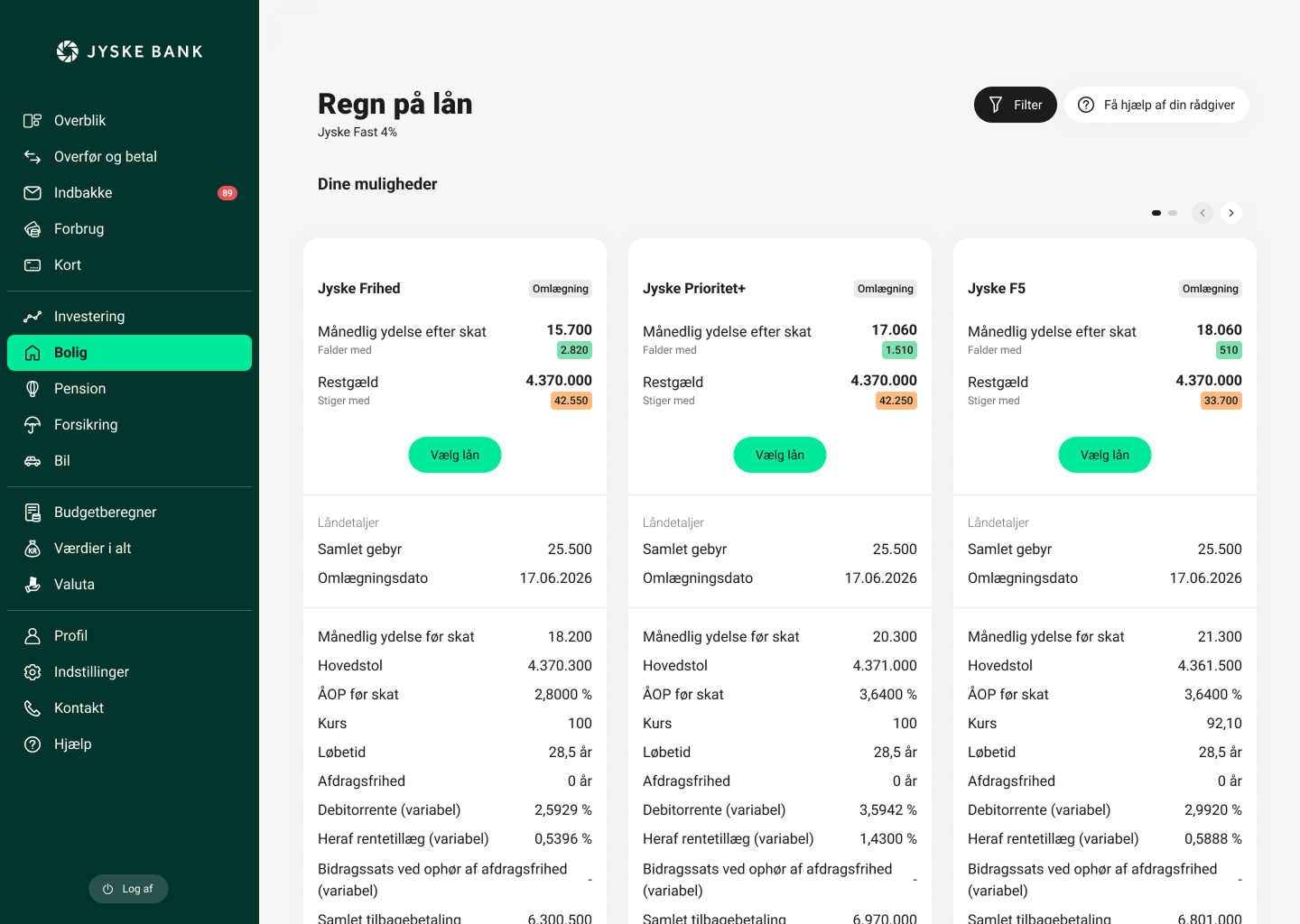Click the Forbrug sidebar icon
Image resolution: width=1300 pixels, height=924 pixels.
(x=32, y=229)
